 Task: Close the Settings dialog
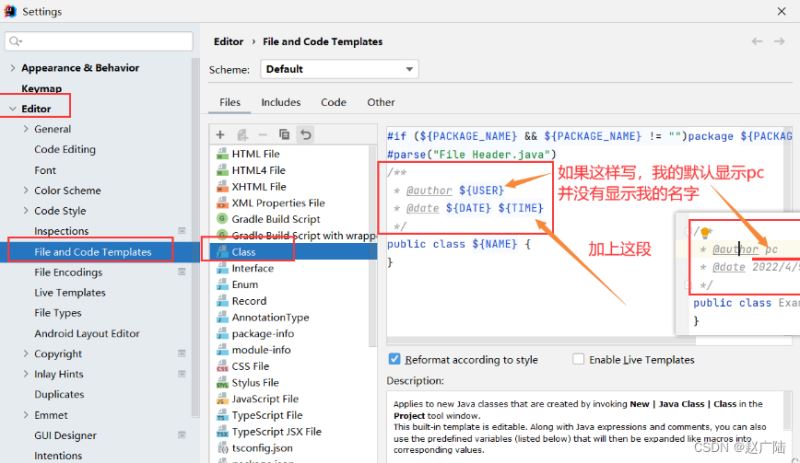781,11
